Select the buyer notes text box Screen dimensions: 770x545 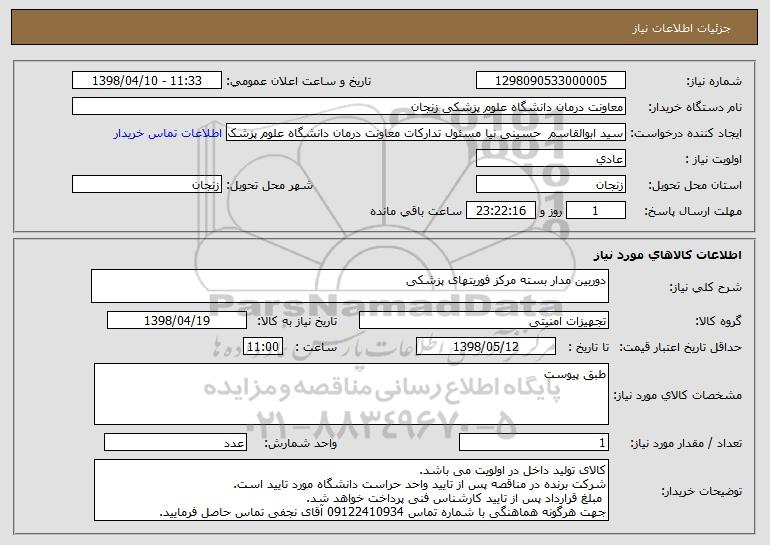pyautogui.click(x=351, y=490)
